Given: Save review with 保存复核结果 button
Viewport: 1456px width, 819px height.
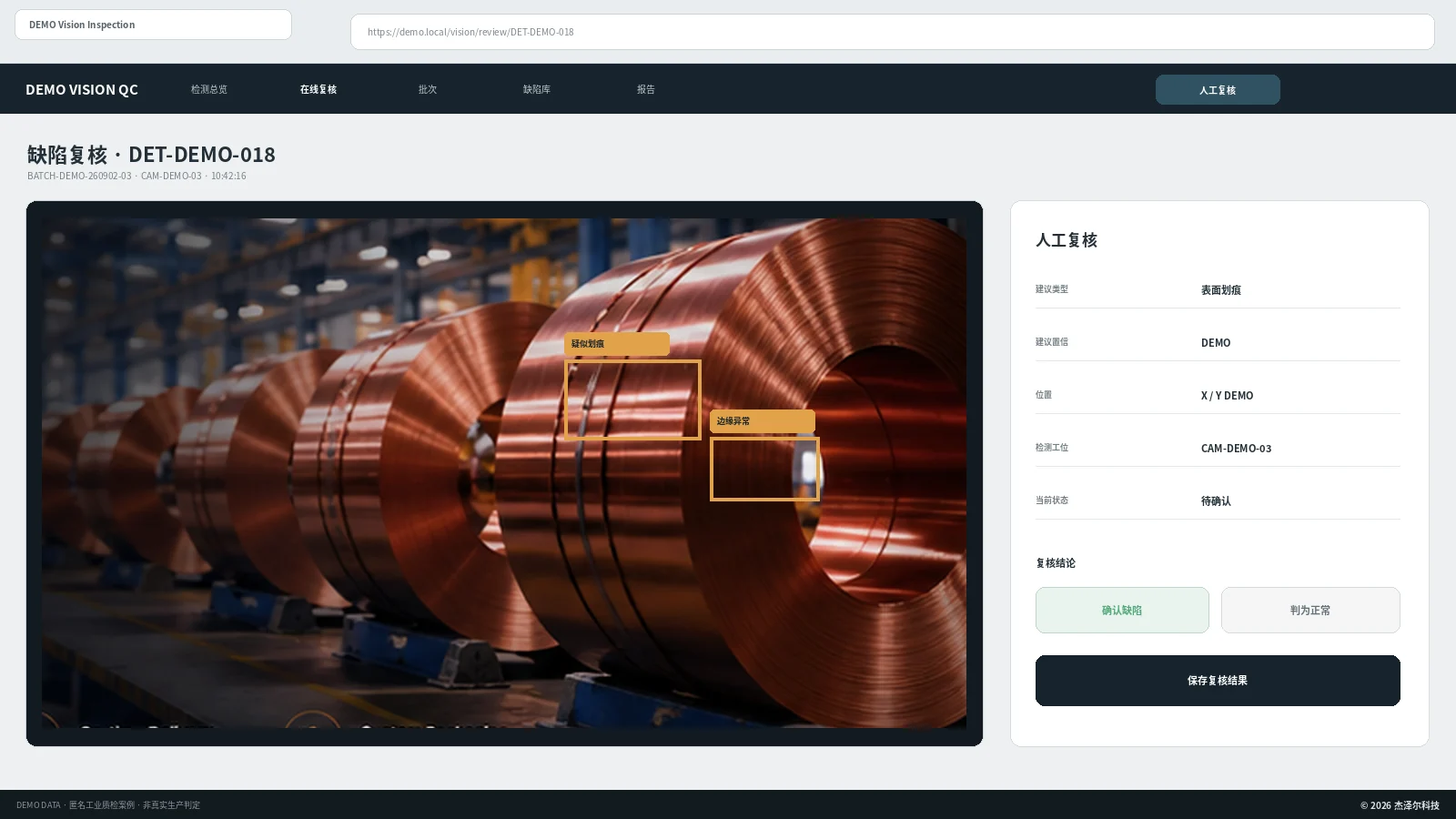Looking at the screenshot, I should [1218, 681].
